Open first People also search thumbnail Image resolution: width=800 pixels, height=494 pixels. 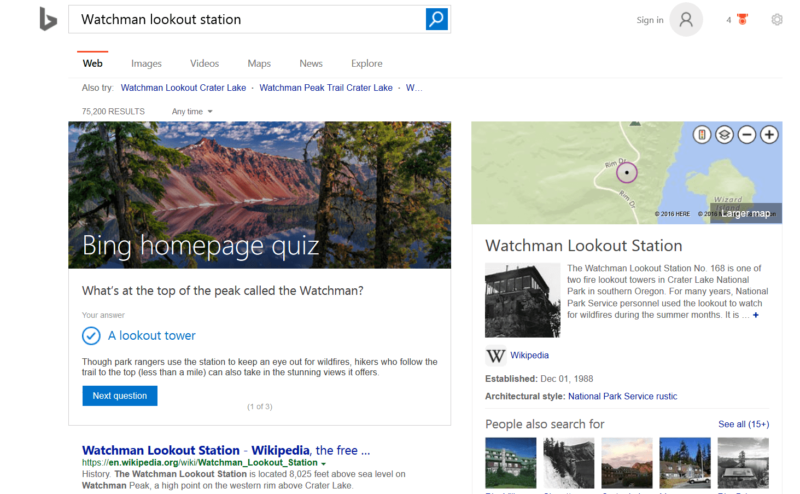pos(511,463)
